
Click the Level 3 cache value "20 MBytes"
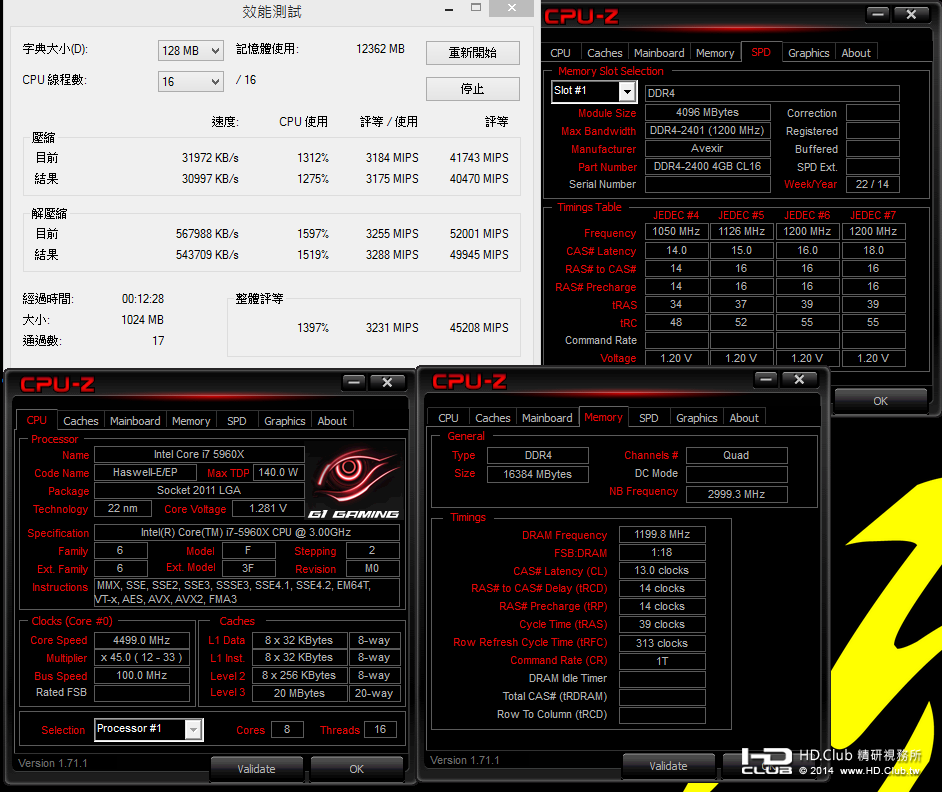299,693
